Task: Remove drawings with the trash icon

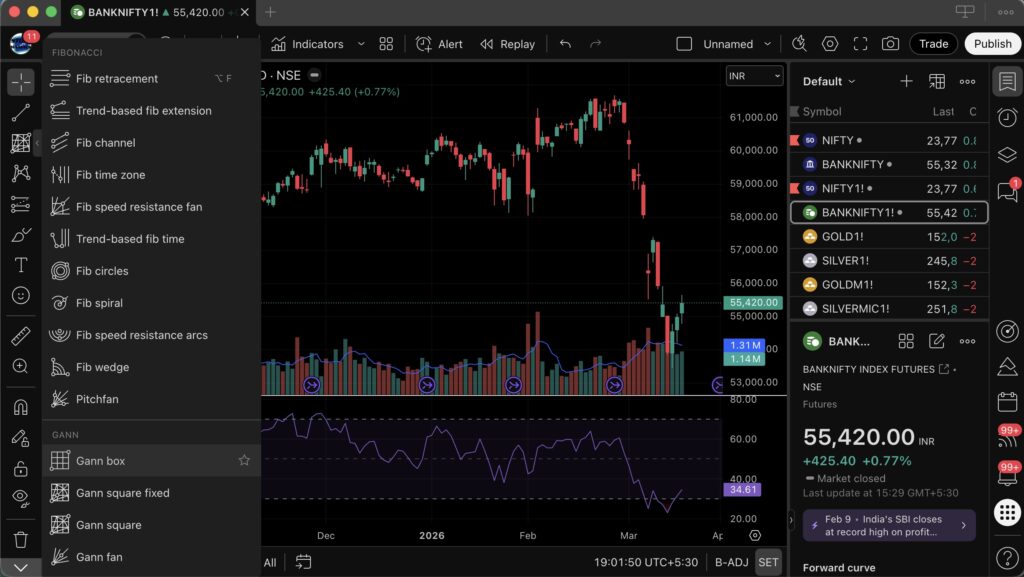Action: click(x=20, y=540)
